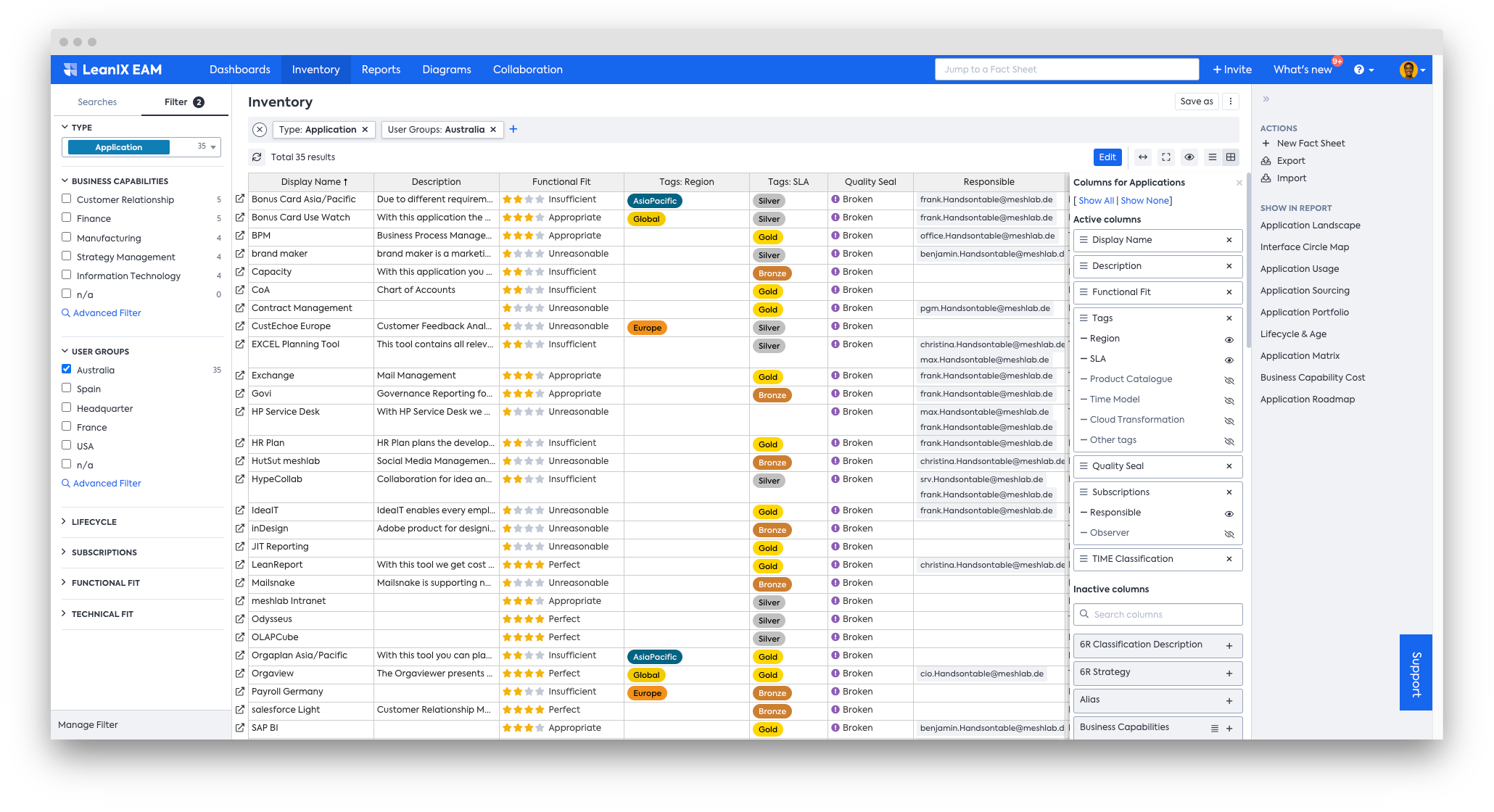Click the Edit button to modify columns
The image size is (1494, 812).
1107,158
